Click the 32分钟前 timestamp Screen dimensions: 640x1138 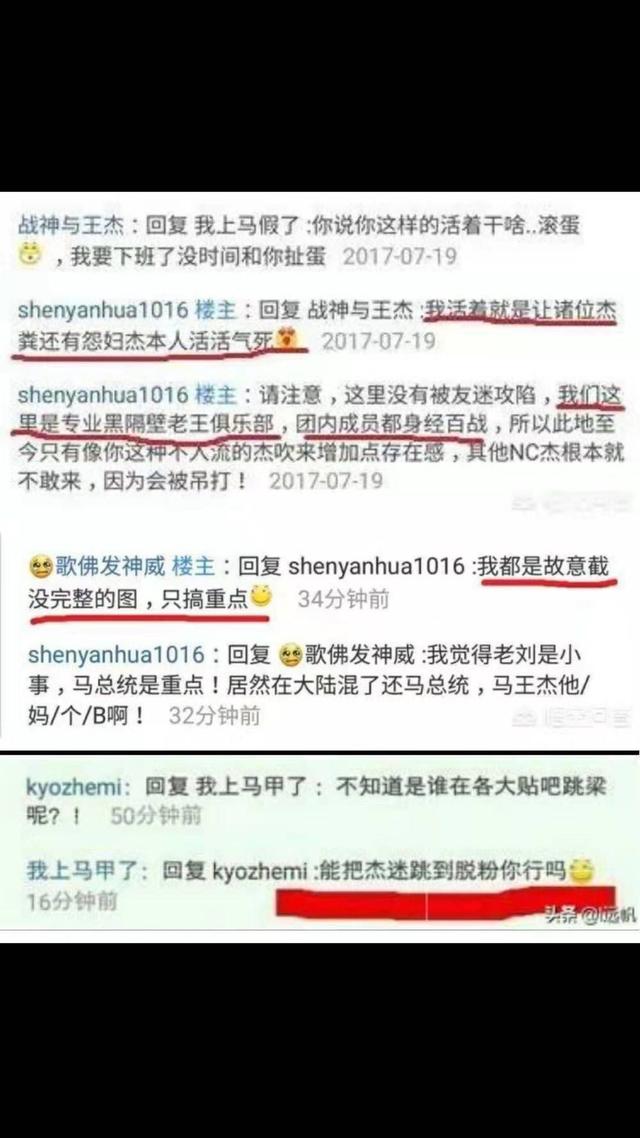coord(214,716)
